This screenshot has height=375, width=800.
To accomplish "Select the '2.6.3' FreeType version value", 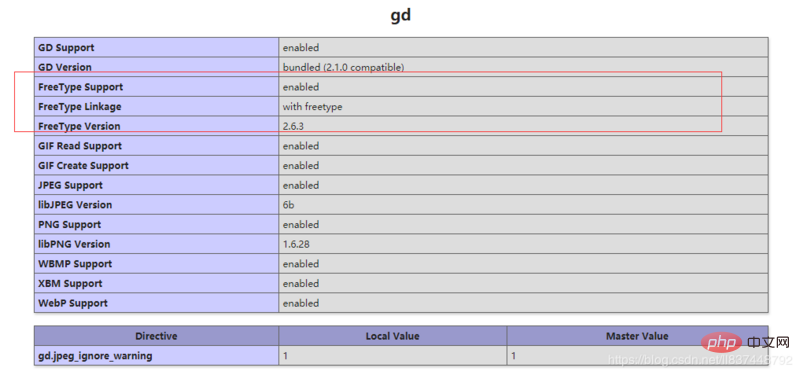I will click(x=293, y=126).
